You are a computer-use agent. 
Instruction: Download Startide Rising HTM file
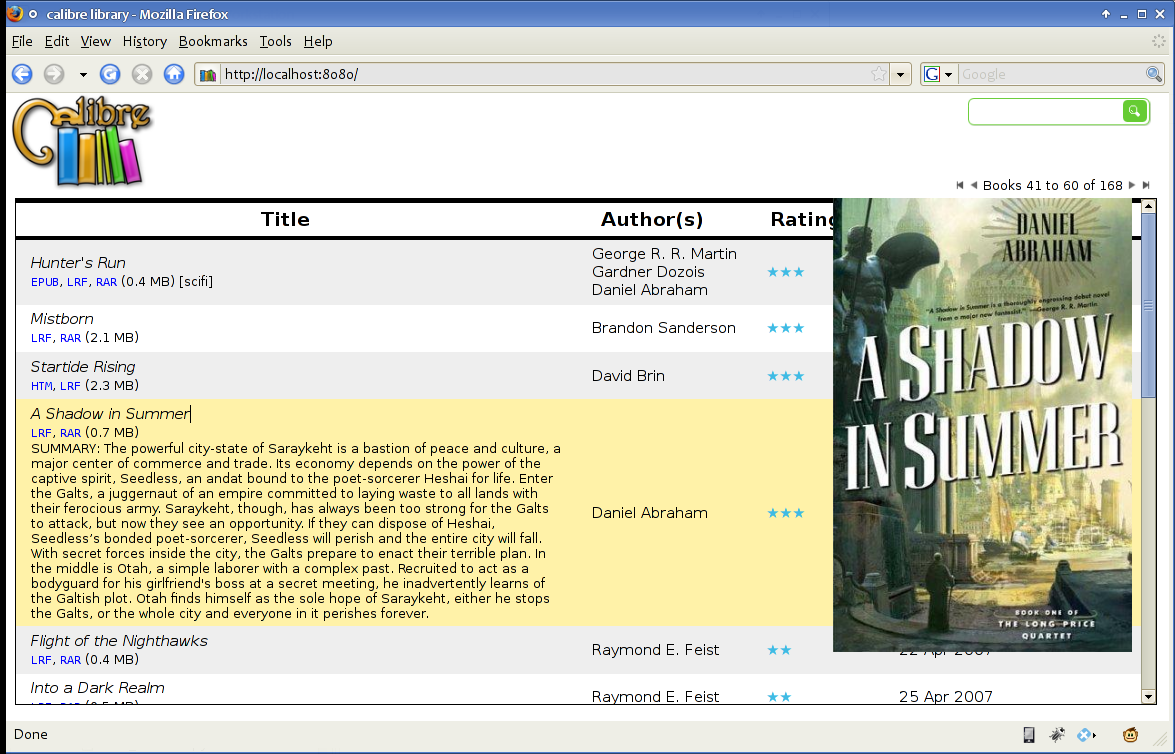coord(42,386)
